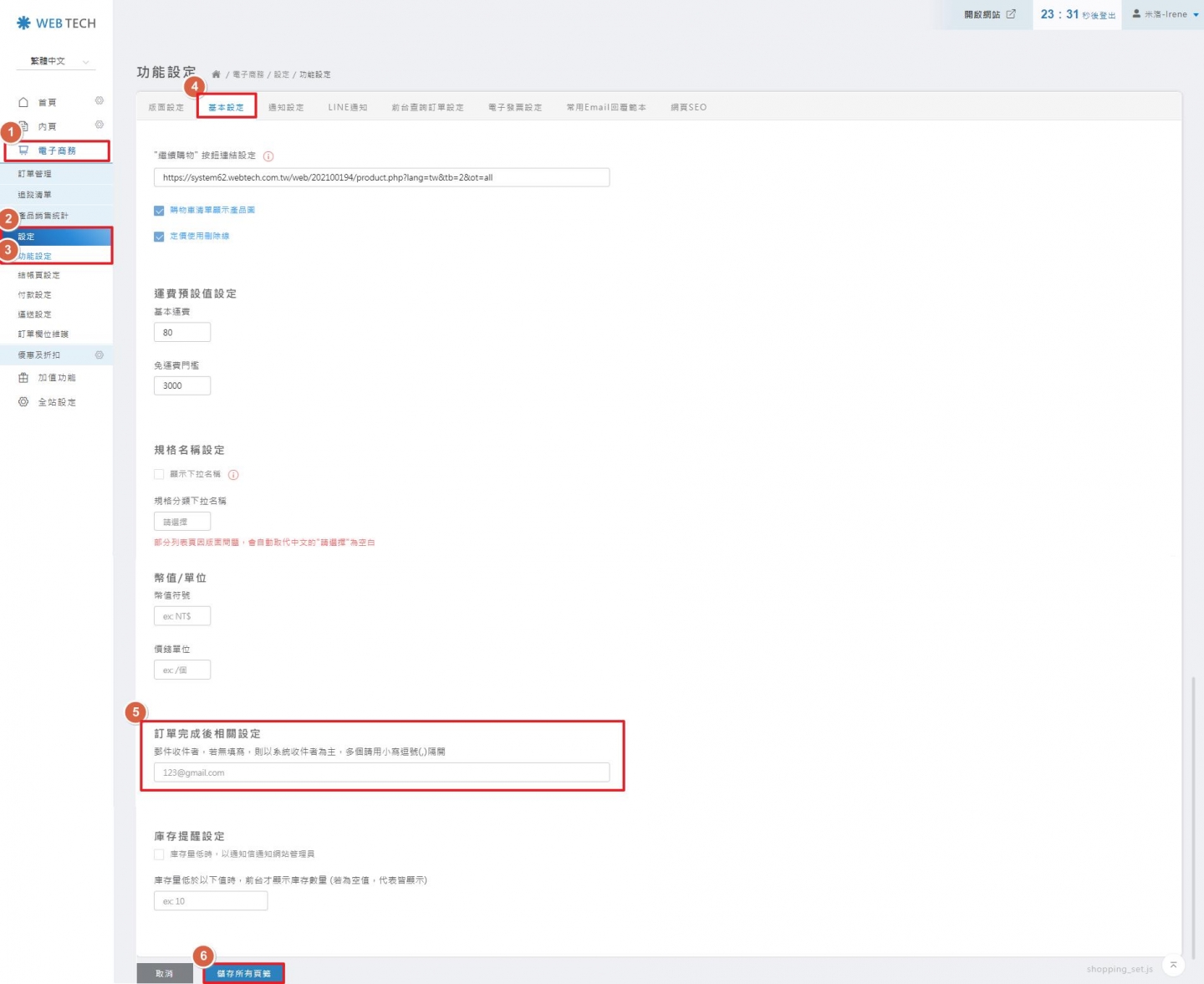
Task: Click the info icon next to 顯示下拉名稱
Action: 233,475
